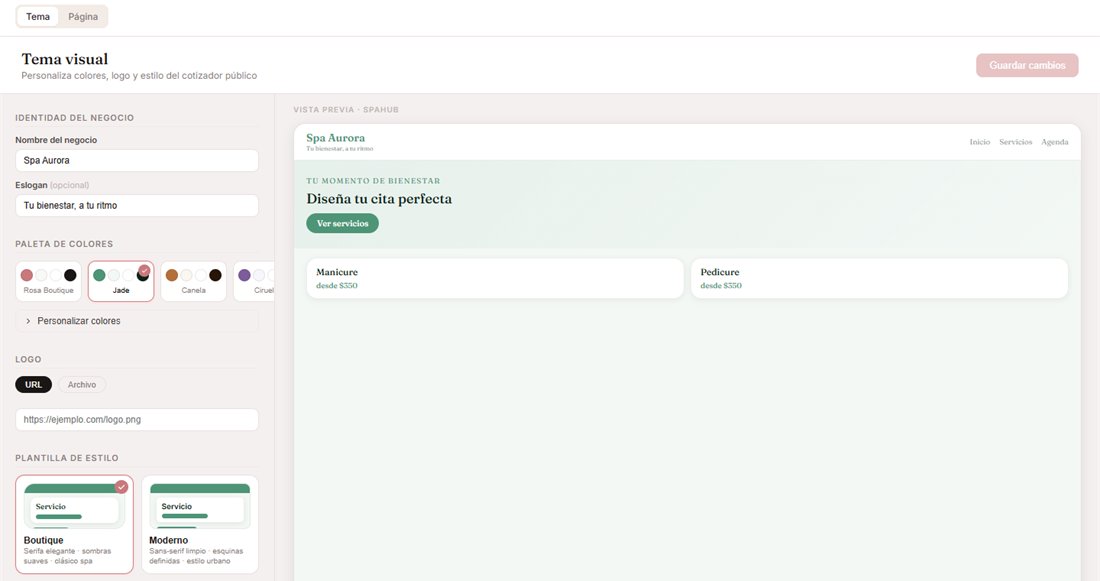Expand Personalizar colores section
The width and height of the screenshot is (1100, 581).
click(137, 321)
